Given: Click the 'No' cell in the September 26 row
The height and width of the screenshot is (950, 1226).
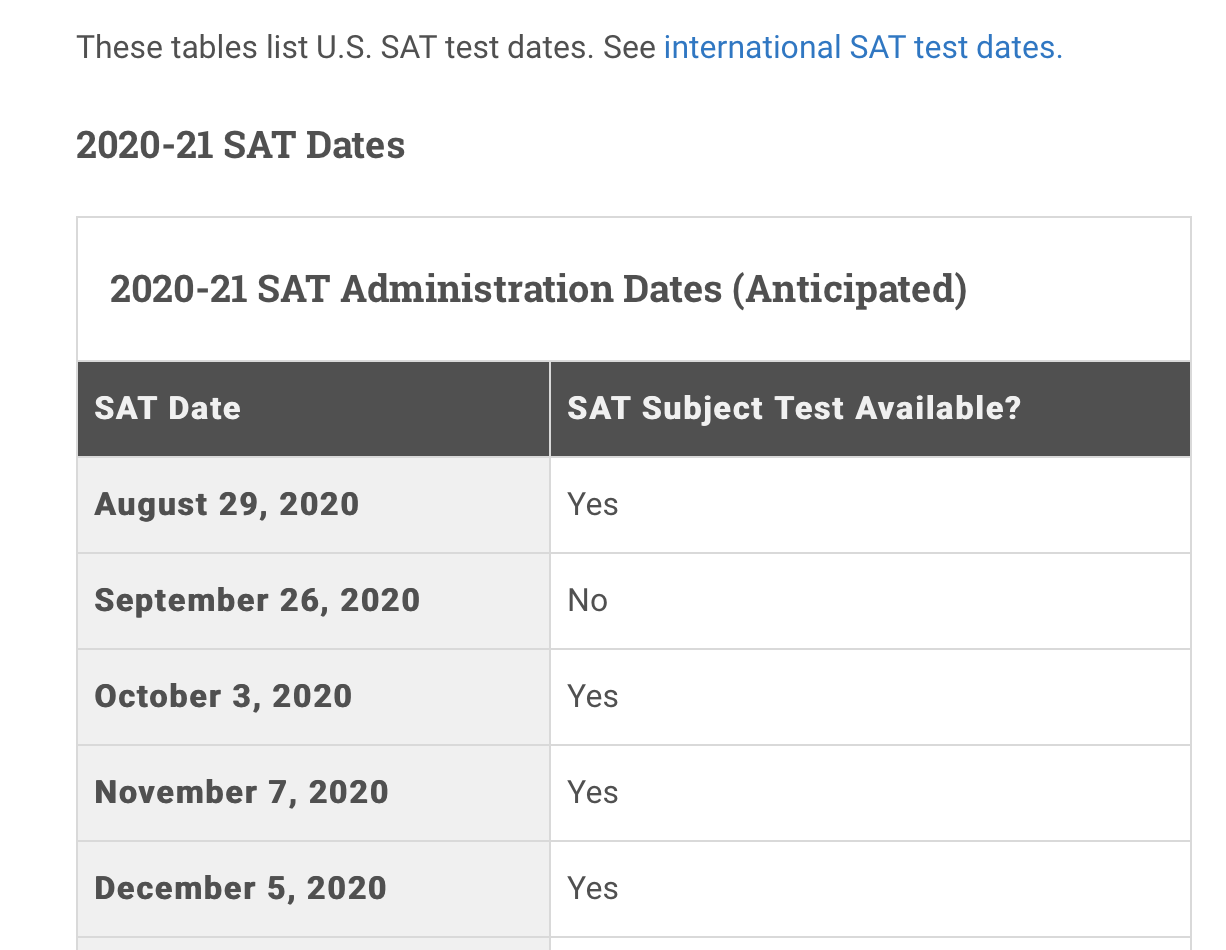Looking at the screenshot, I should pyautogui.click(x=870, y=601).
